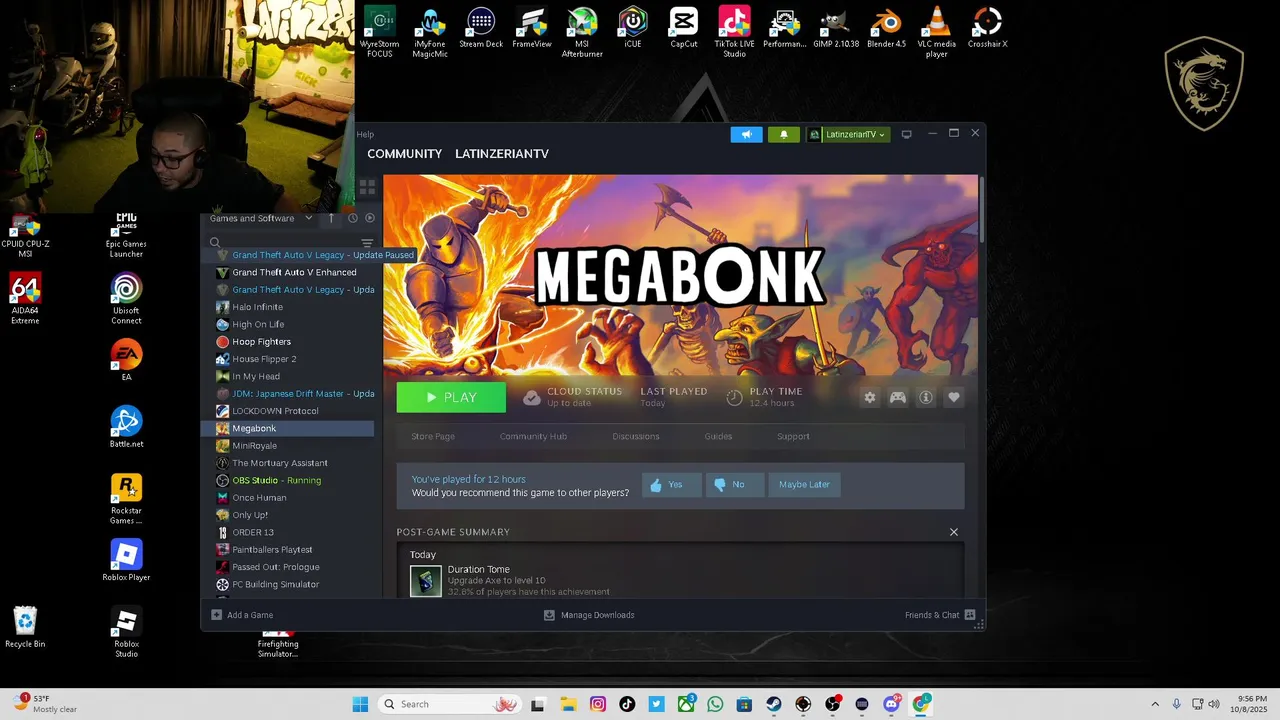This screenshot has width=1280, height=720.
Task: Select High On Life in library
Action: [x=288, y=324]
